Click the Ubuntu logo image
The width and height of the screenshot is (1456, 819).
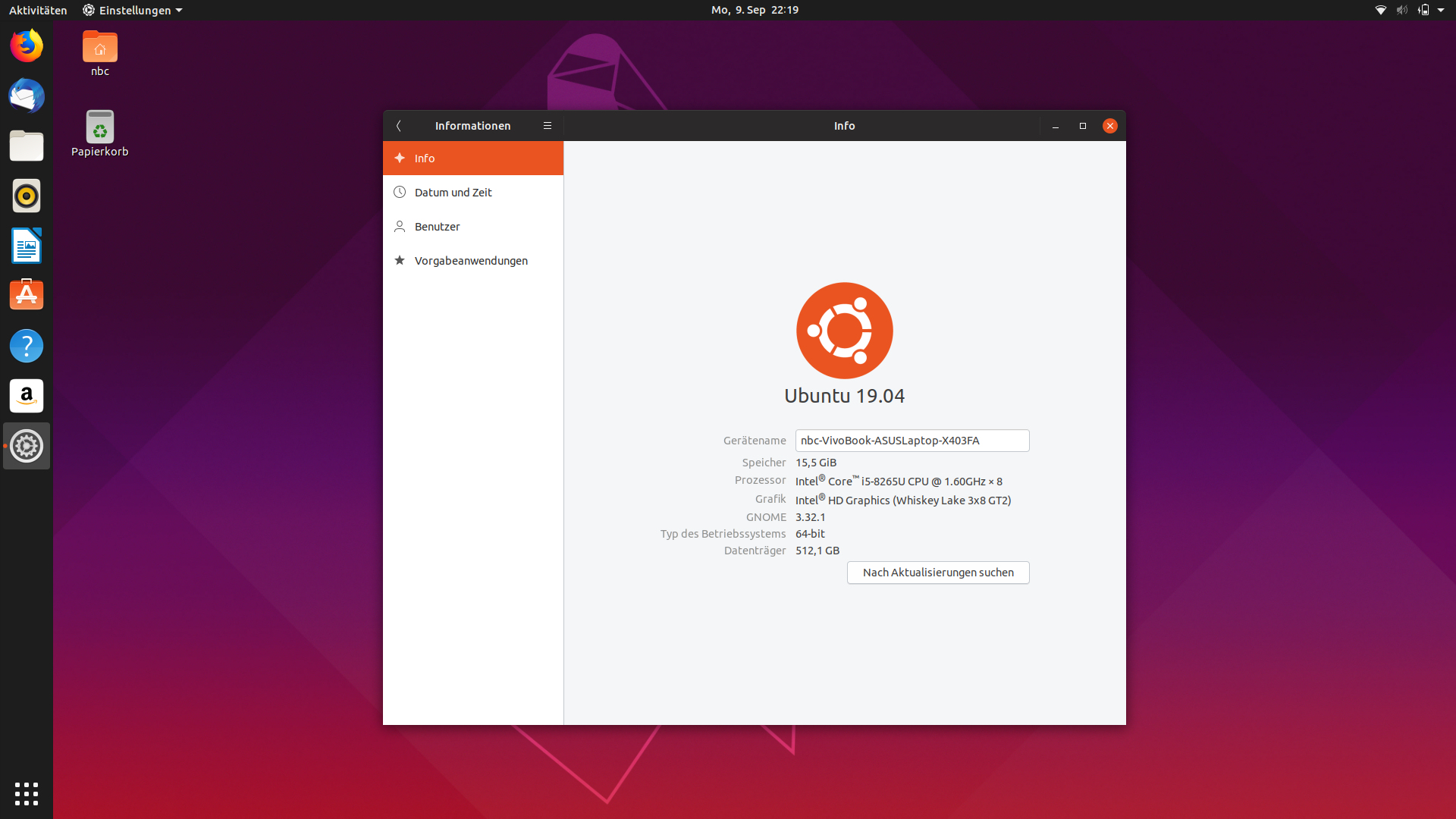tap(844, 331)
